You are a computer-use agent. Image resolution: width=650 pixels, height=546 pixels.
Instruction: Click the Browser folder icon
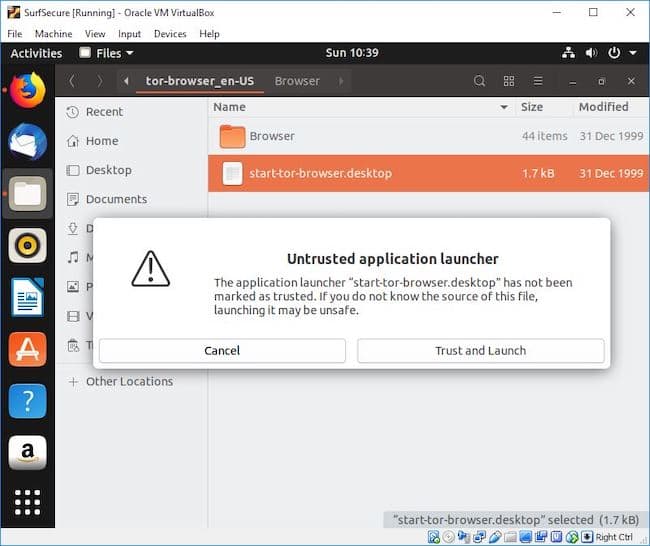click(x=232, y=136)
